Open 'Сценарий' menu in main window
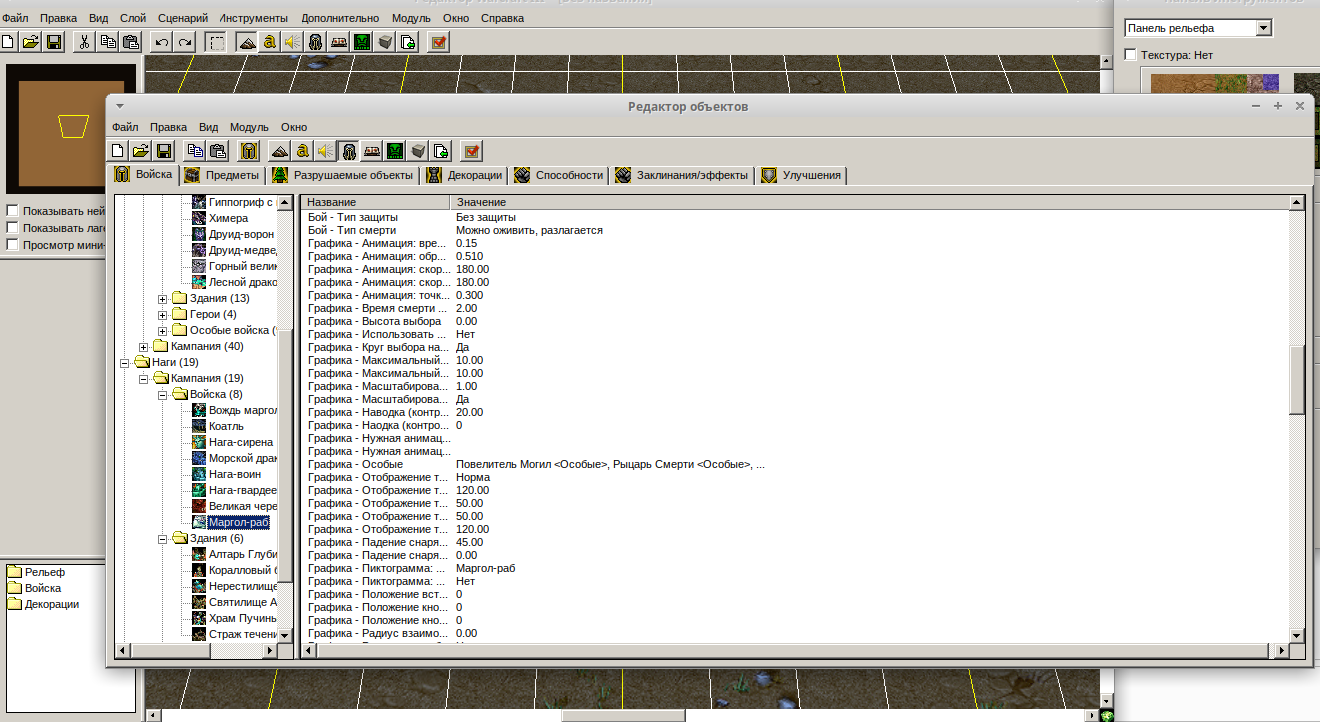Viewport: 1320px width, 722px height. point(183,18)
